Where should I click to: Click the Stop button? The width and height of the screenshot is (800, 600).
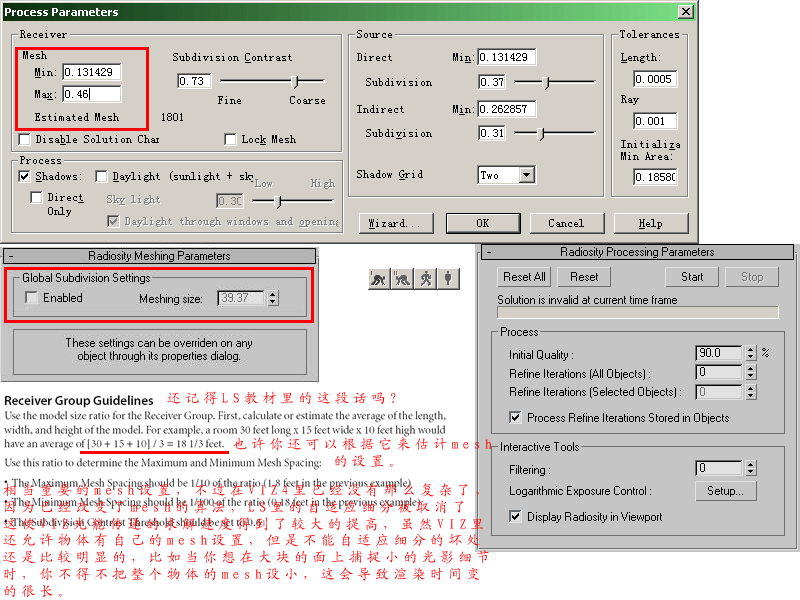point(752,277)
